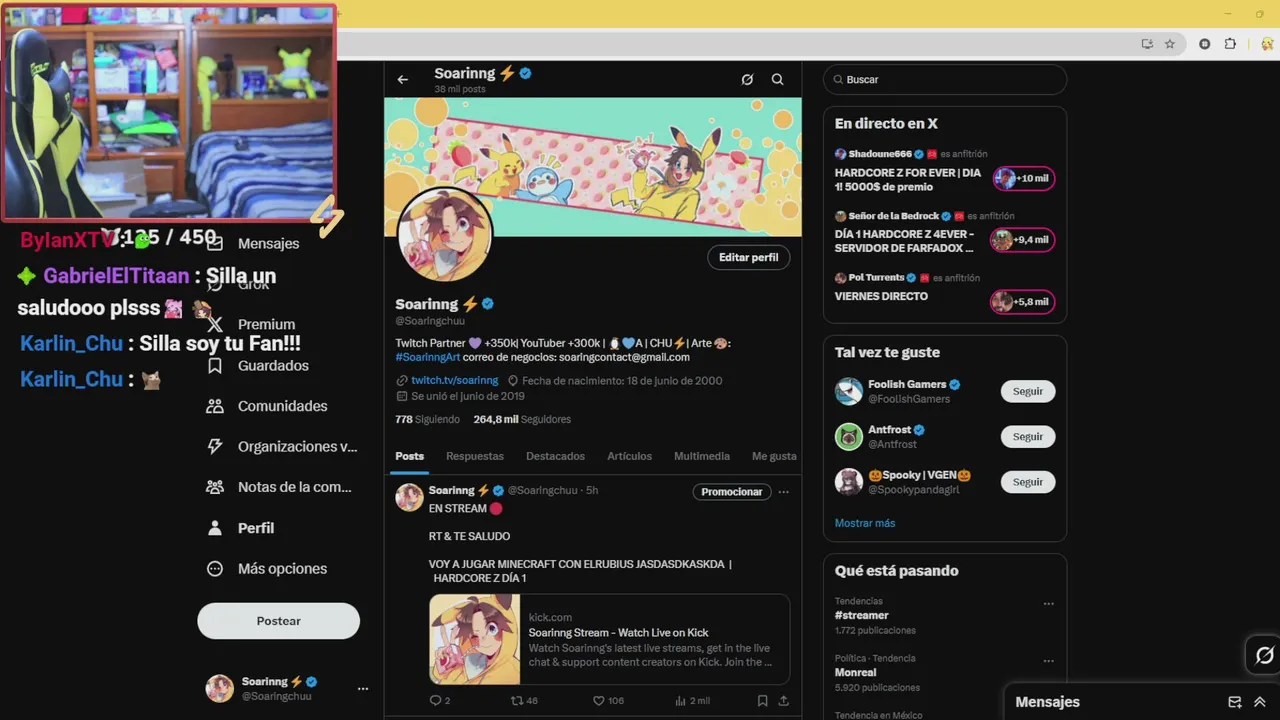
Task: Like the post with 106 likes
Action: 599,701
